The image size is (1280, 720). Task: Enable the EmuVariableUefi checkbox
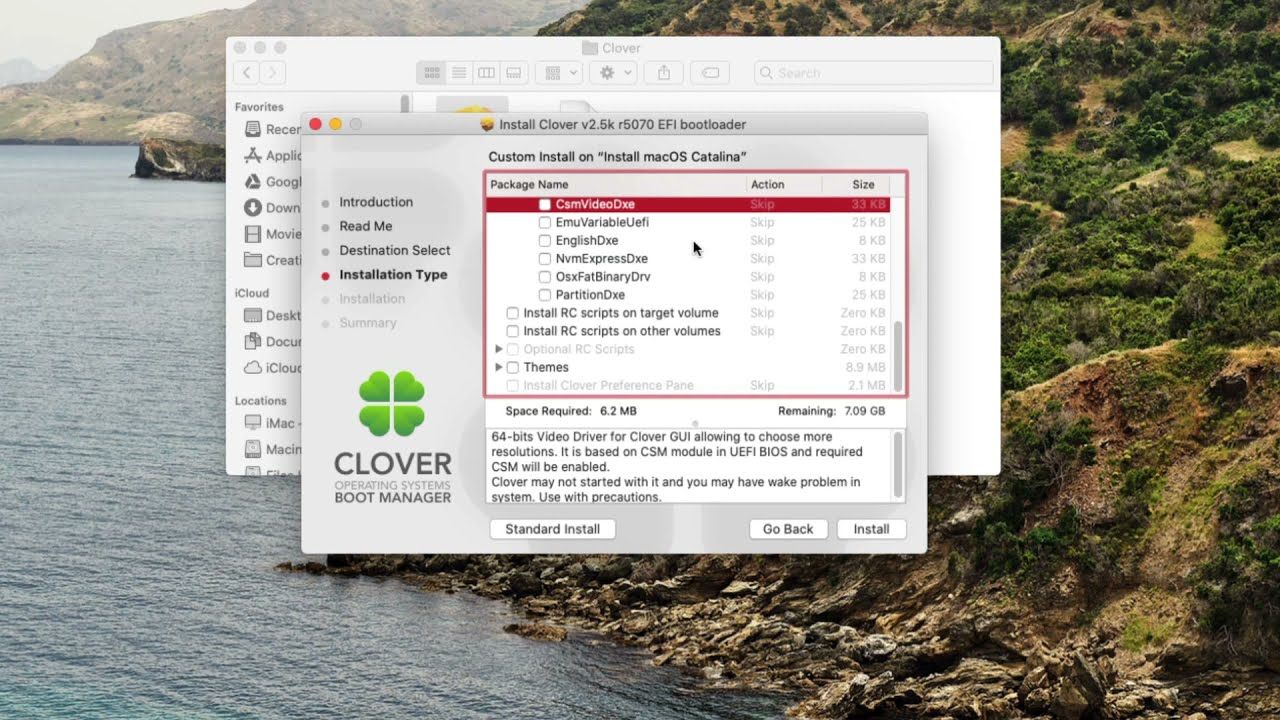pyautogui.click(x=545, y=222)
